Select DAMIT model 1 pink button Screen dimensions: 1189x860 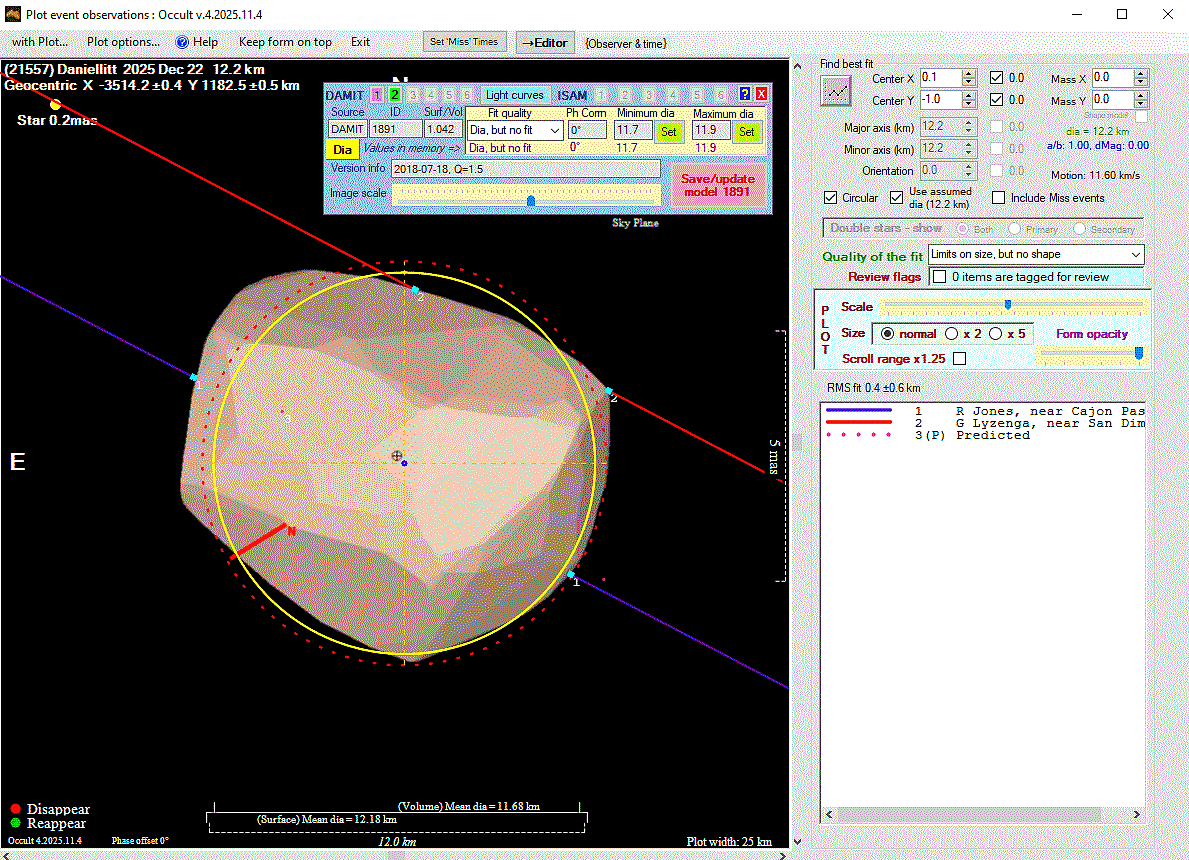click(x=376, y=95)
